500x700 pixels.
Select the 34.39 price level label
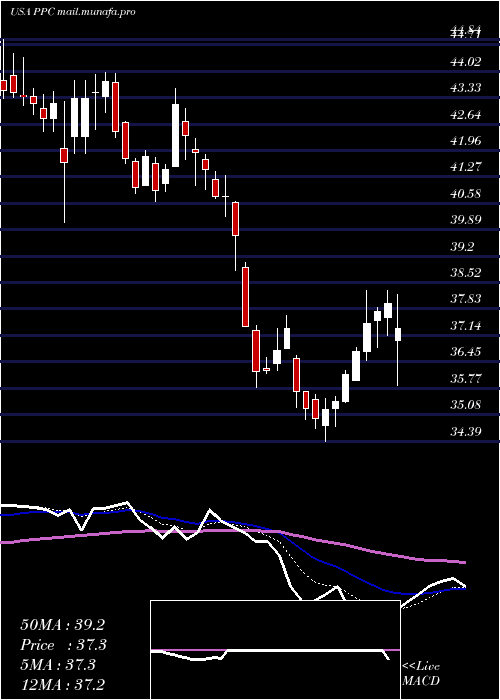click(466, 431)
